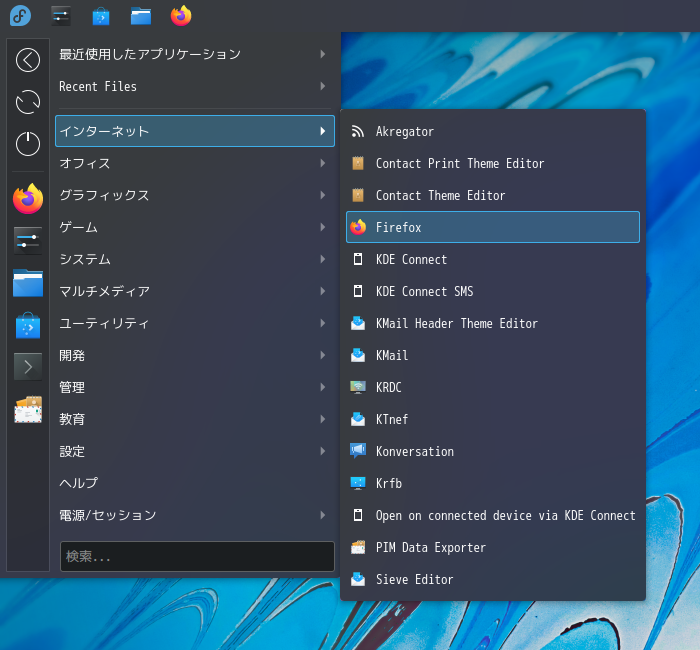Click the Contact Theme Editor icon
The width and height of the screenshot is (700, 650).
(x=358, y=196)
